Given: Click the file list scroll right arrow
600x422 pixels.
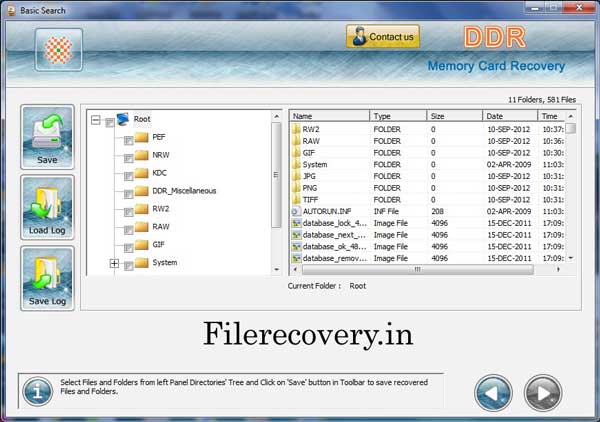Looking at the screenshot, I should [558, 269].
